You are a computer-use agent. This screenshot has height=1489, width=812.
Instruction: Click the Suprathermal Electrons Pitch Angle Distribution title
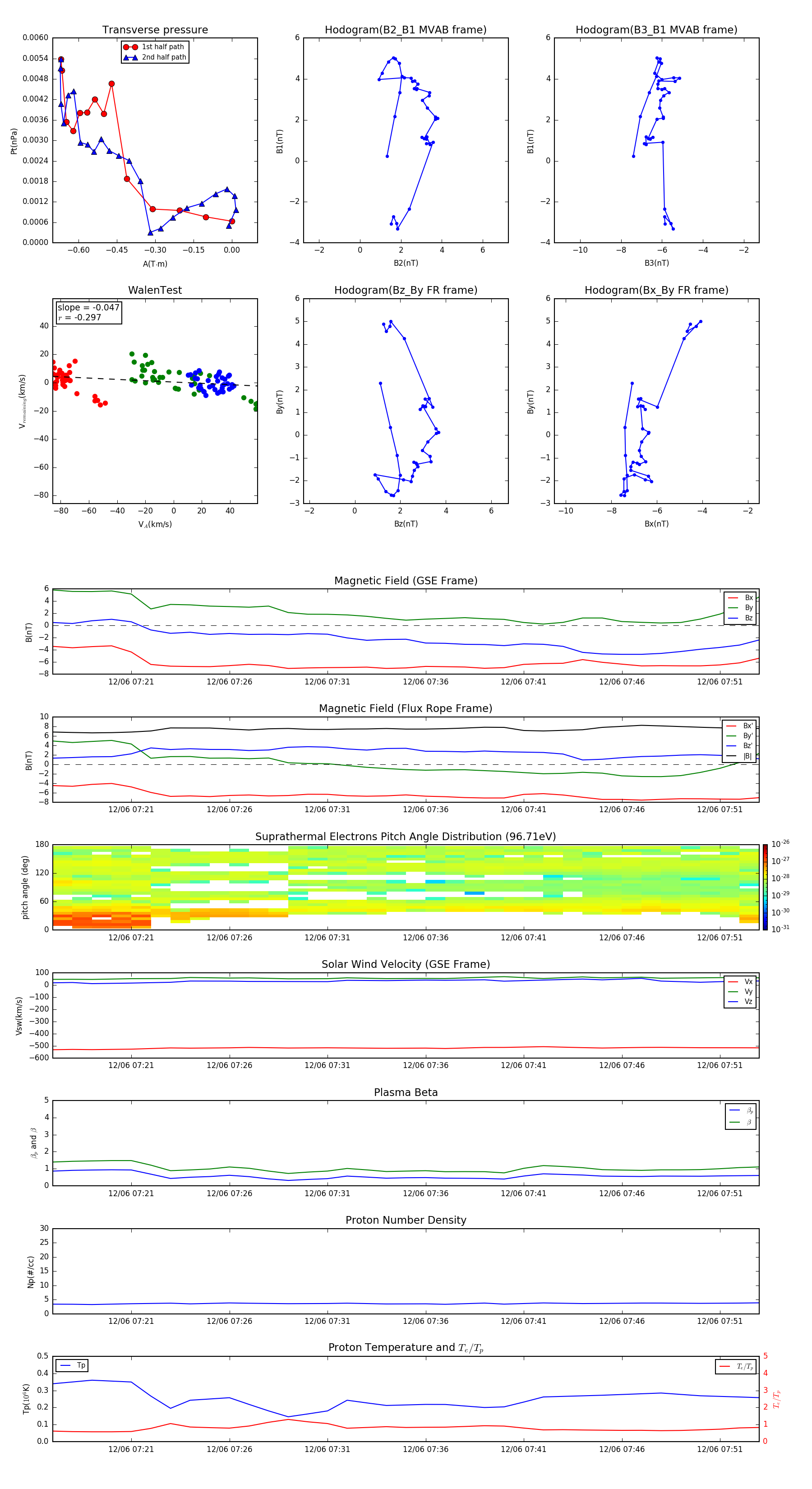click(x=406, y=837)
